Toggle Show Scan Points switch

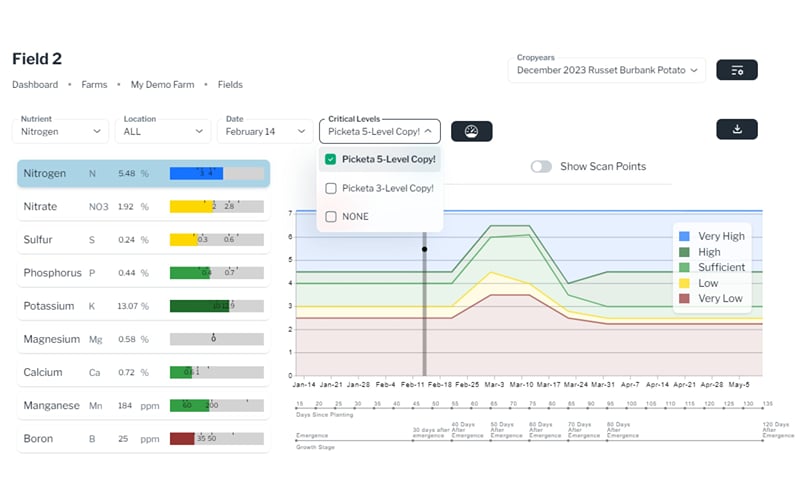(541, 167)
